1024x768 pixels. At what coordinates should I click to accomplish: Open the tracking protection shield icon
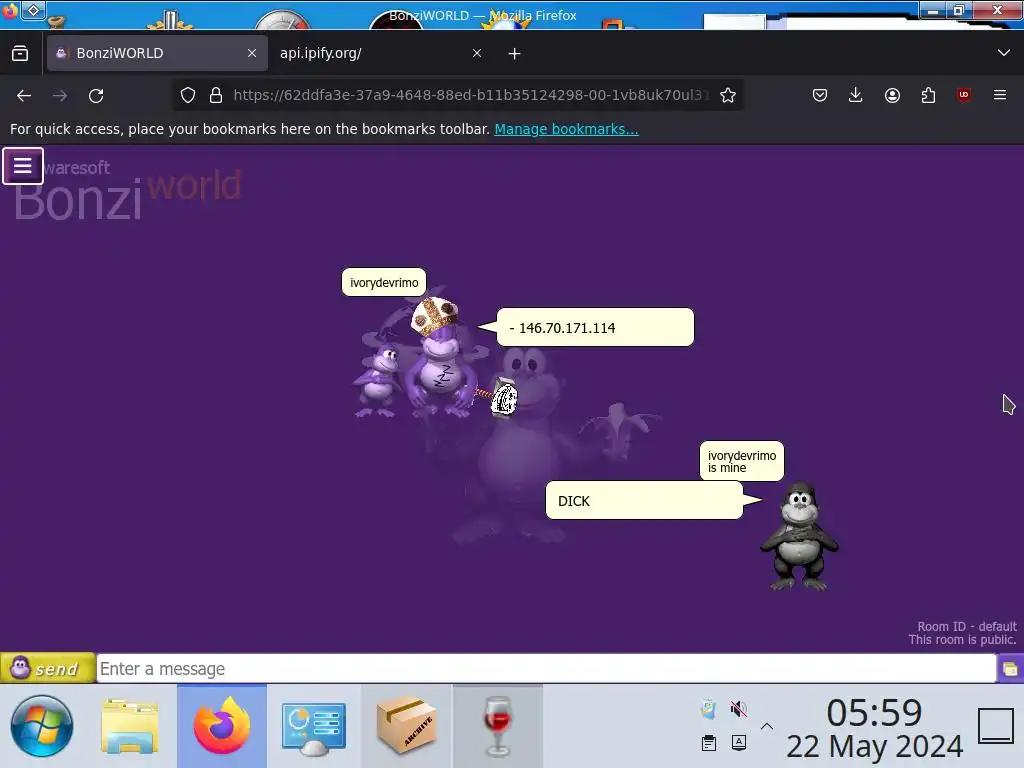coord(188,95)
